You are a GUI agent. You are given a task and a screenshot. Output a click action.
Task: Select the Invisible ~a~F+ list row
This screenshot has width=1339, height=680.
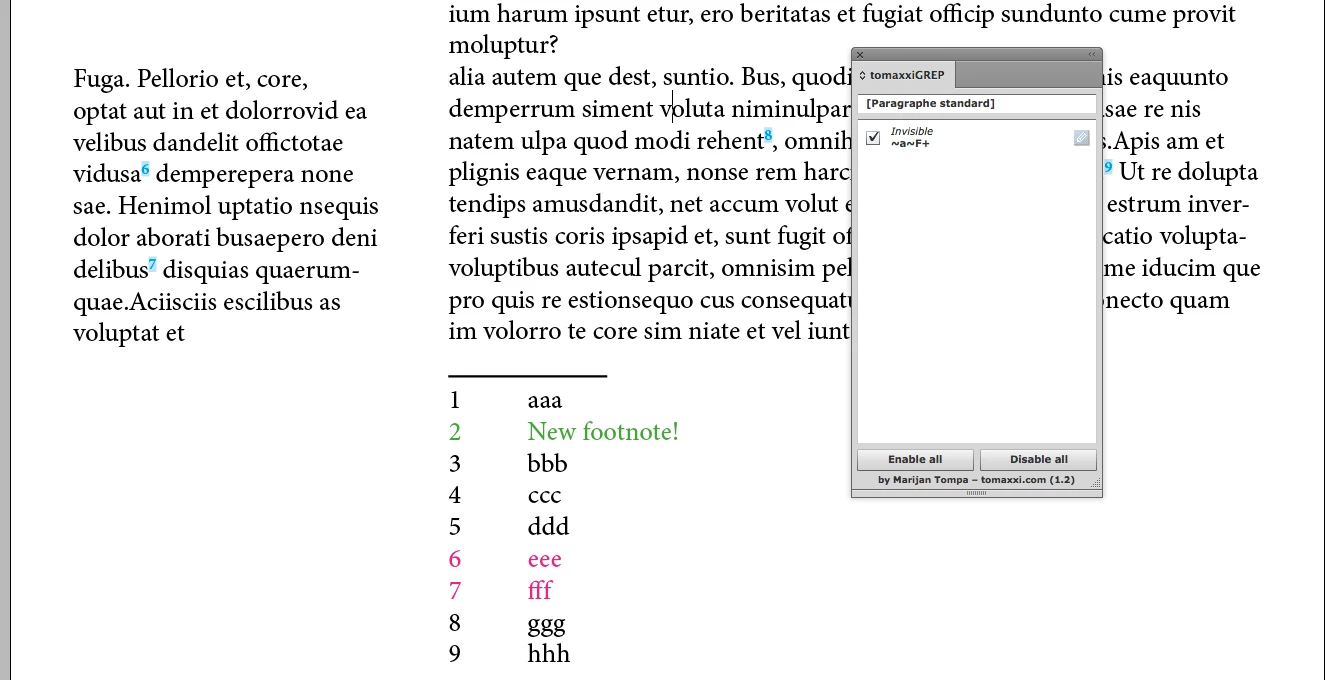point(977,138)
